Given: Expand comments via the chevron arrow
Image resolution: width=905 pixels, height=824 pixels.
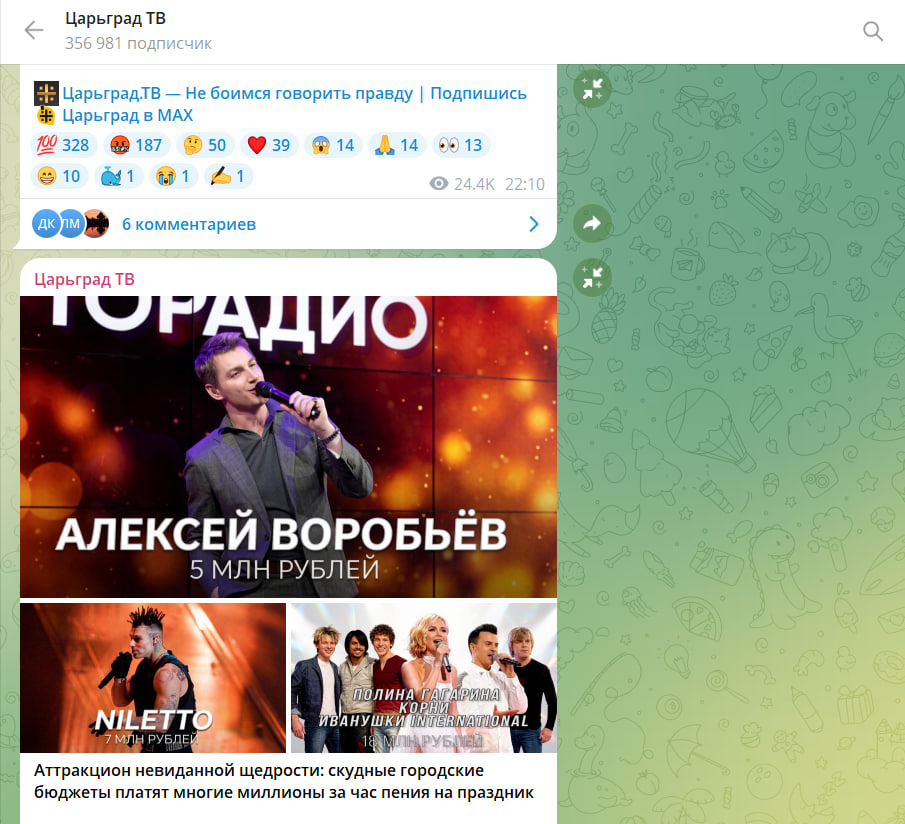Looking at the screenshot, I should click(x=534, y=224).
